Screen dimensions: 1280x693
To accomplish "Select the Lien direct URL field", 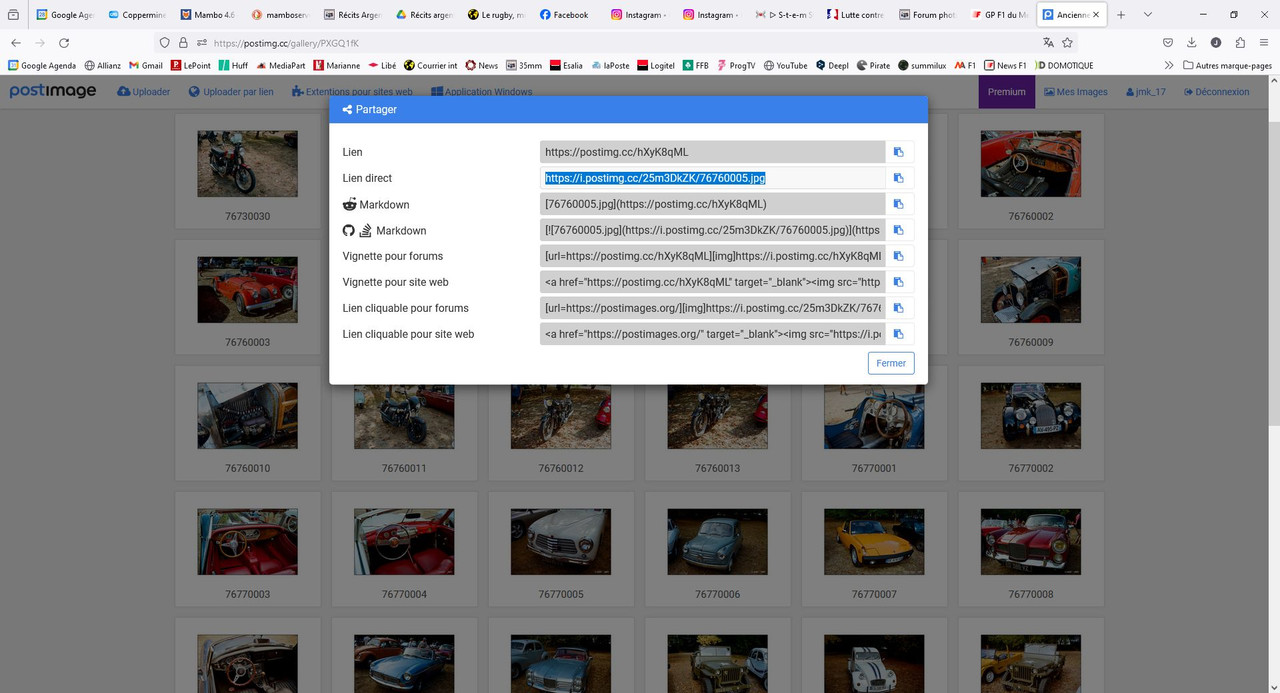I will (x=712, y=178).
